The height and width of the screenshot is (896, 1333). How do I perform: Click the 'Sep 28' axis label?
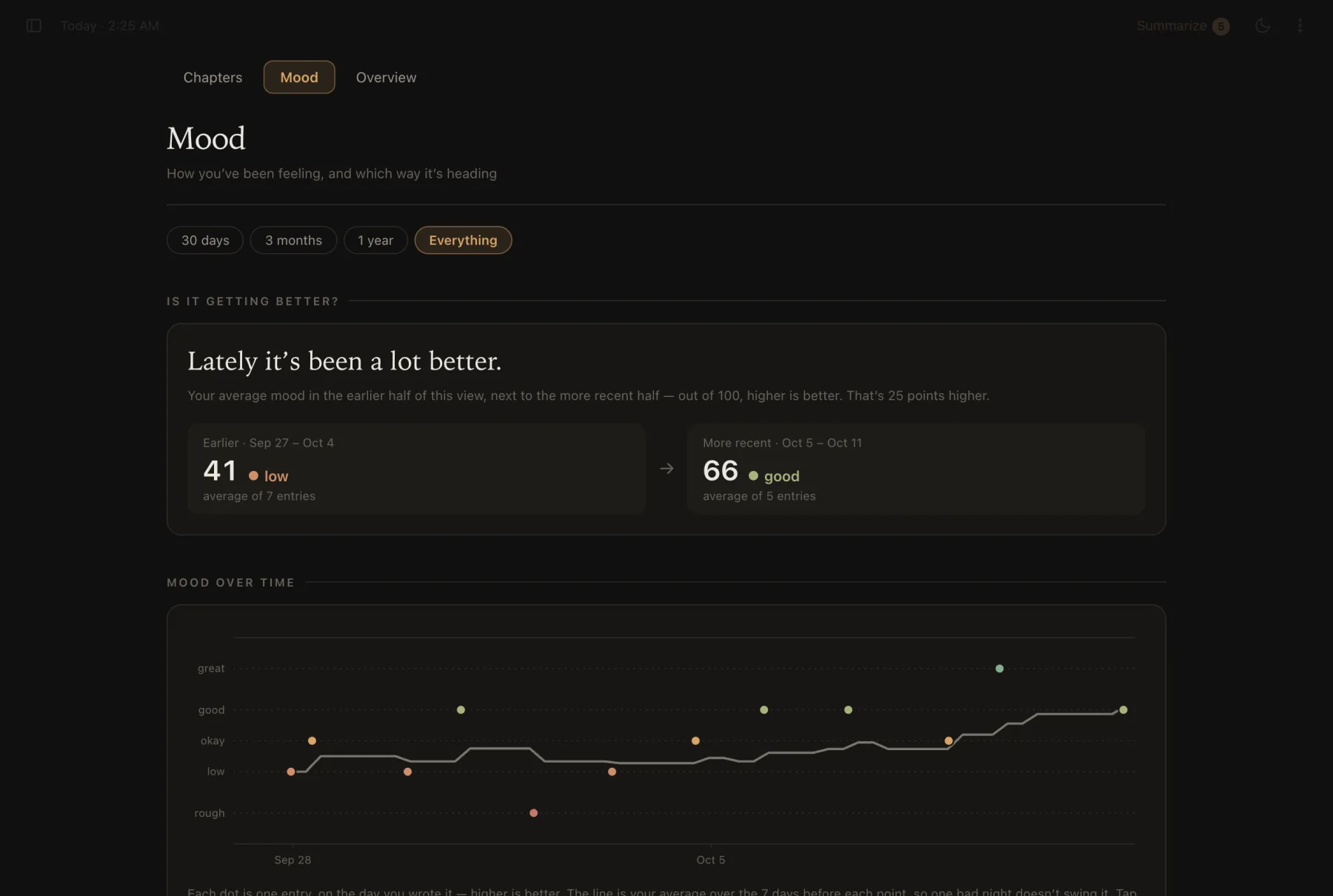pos(293,860)
